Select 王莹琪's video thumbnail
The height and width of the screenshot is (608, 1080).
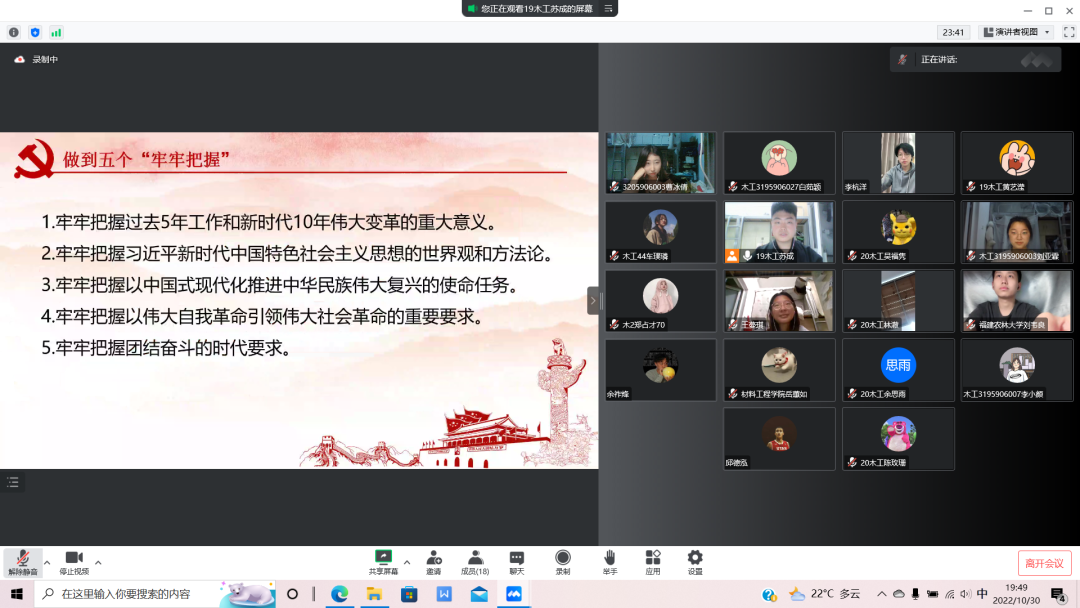(779, 300)
